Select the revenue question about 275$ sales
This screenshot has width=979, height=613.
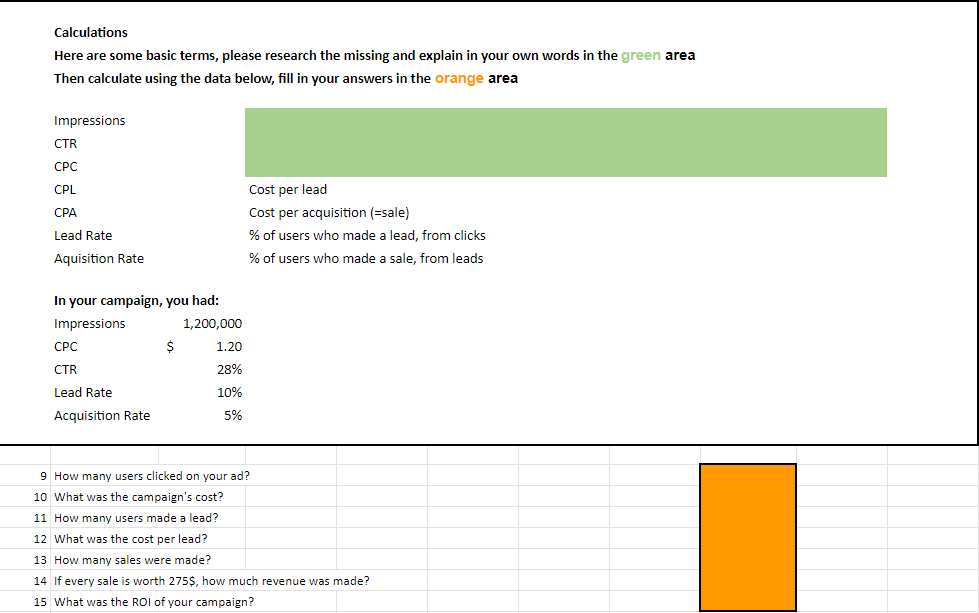click(212, 581)
